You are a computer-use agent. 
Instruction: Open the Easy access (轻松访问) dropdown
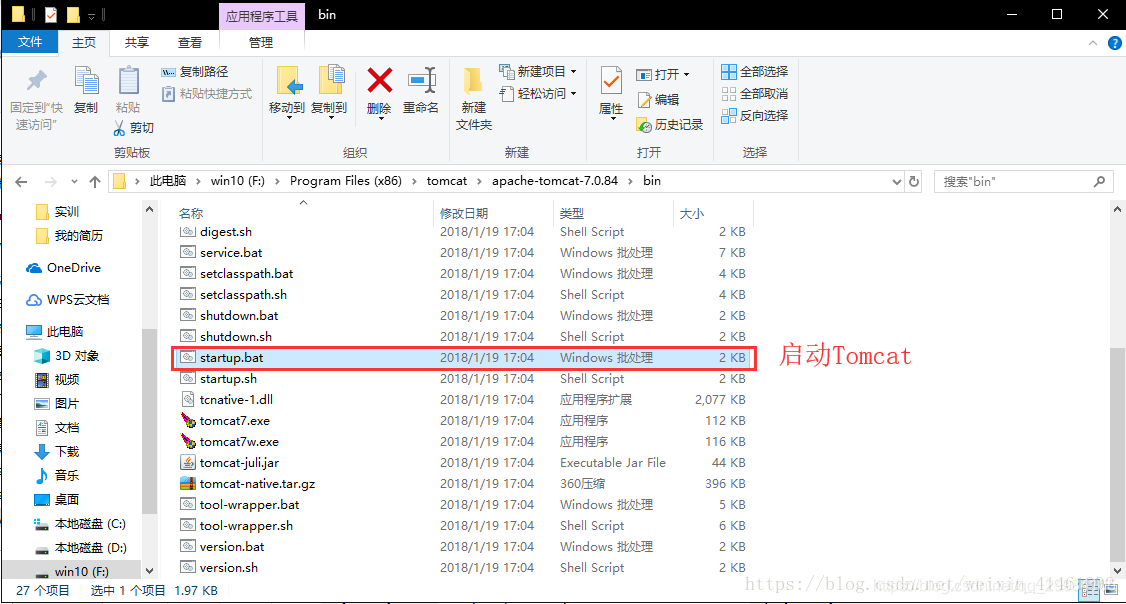539,94
